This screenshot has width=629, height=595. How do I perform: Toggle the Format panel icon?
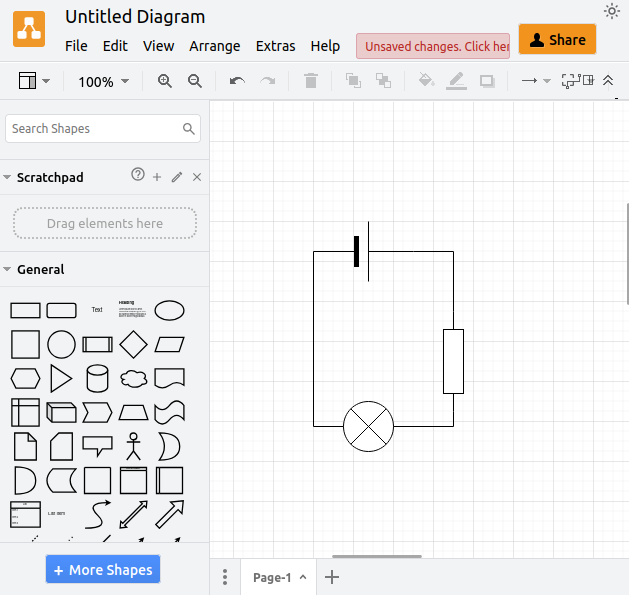point(588,80)
